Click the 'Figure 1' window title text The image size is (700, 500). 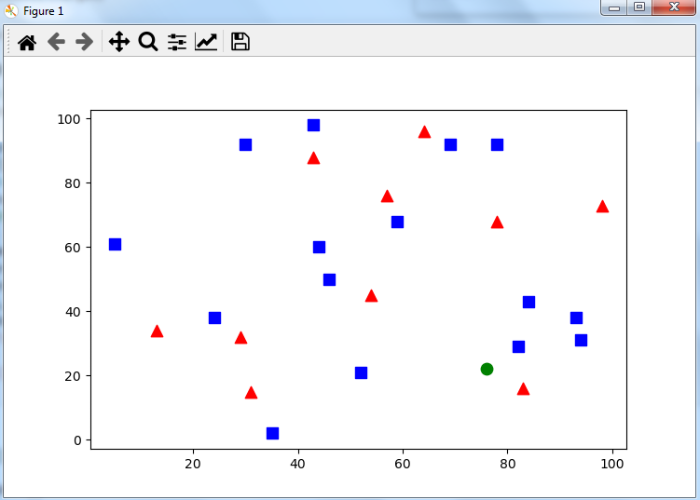point(43,11)
